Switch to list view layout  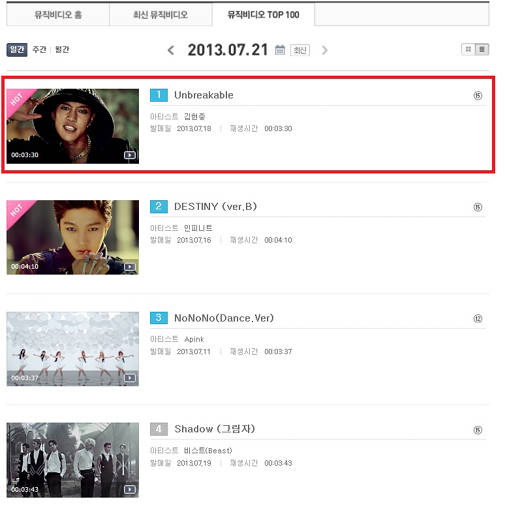(x=482, y=49)
